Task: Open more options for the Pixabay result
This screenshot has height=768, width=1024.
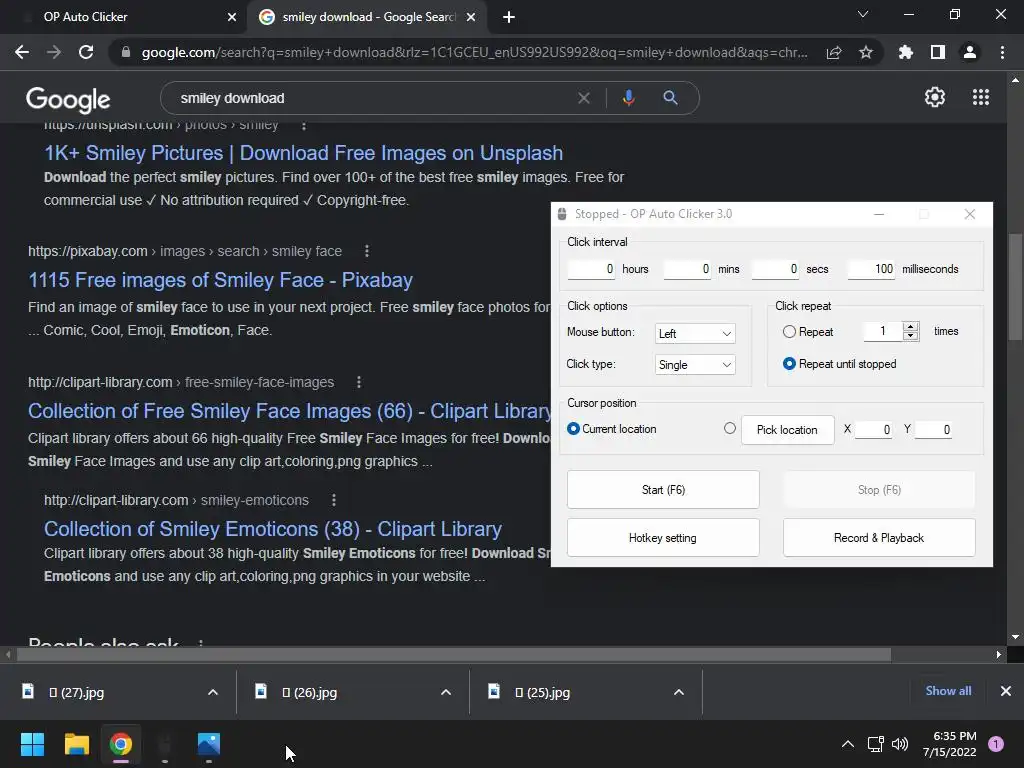Action: (x=366, y=251)
